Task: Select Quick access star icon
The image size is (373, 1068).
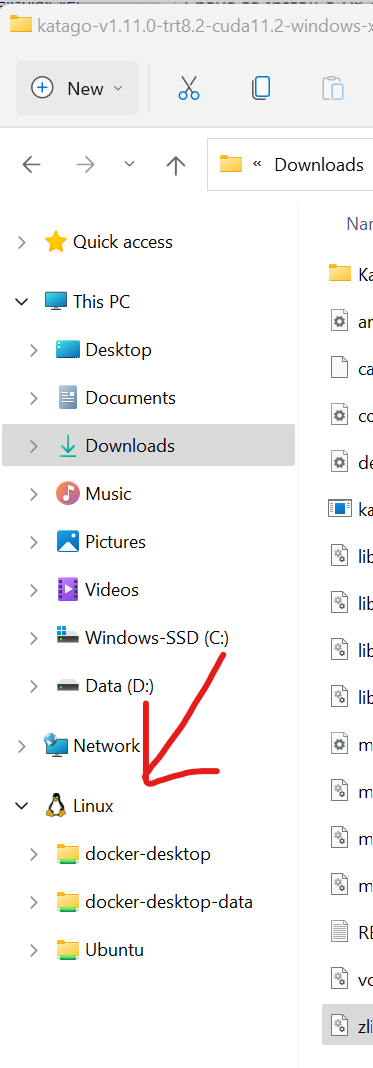Action: click(55, 242)
